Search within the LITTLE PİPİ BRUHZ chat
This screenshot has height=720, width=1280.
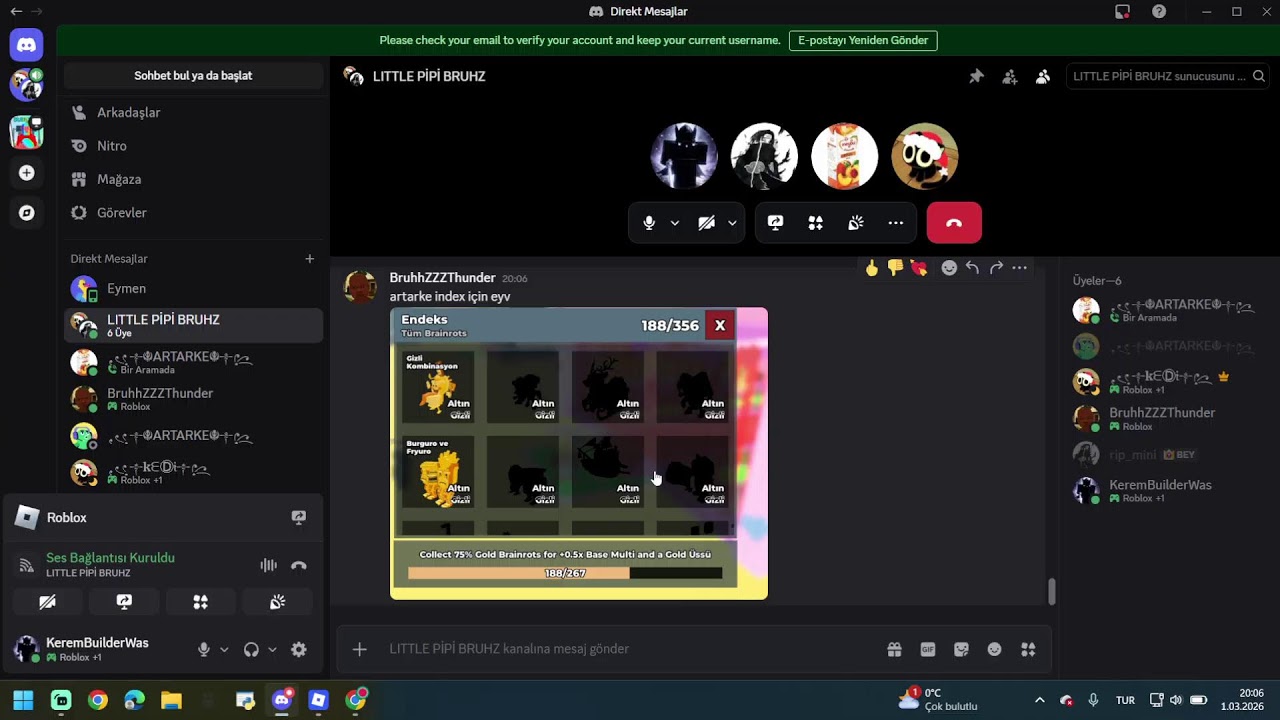1167,76
